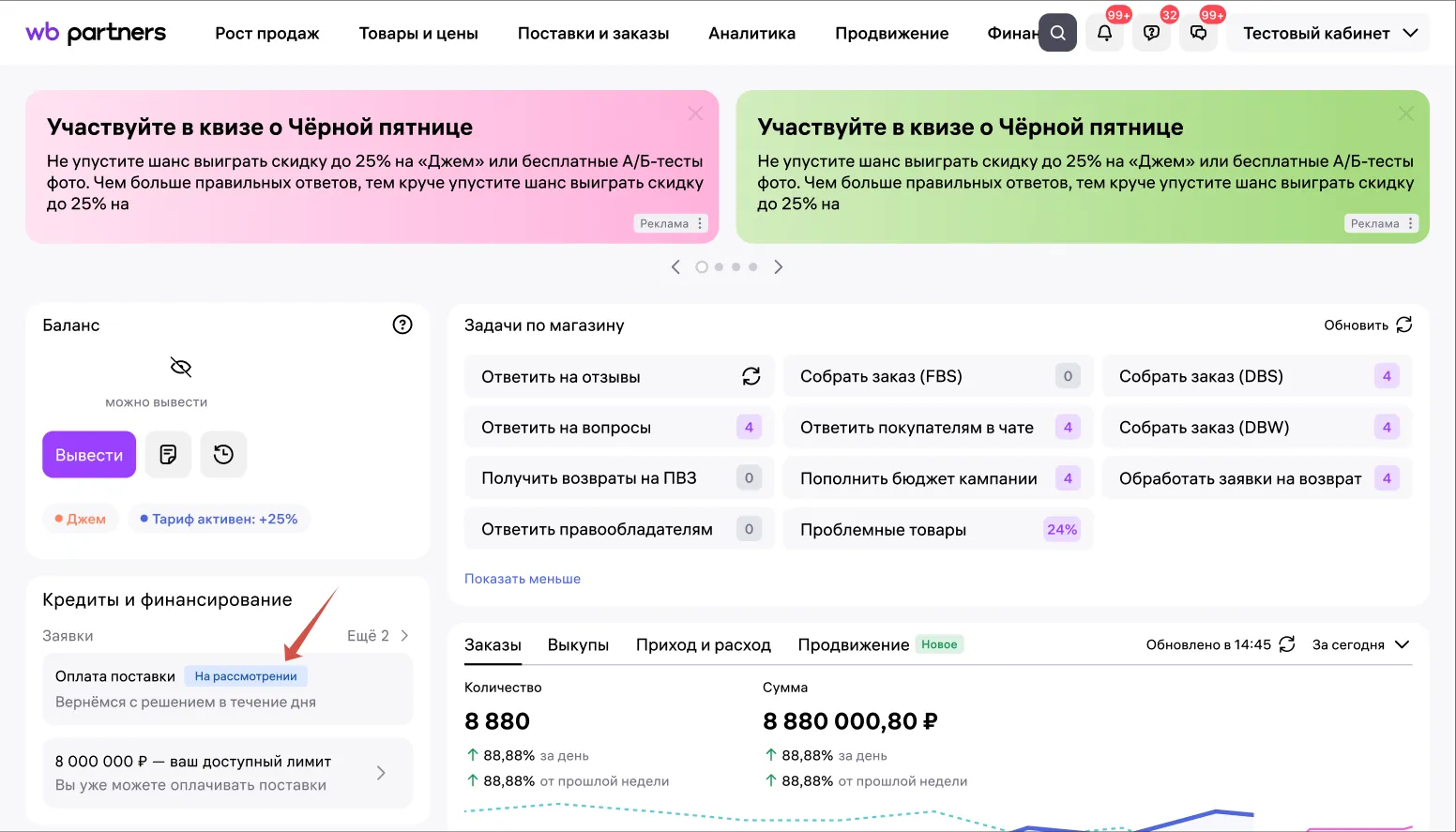
Task: Select the first carousel dot
Action: pos(702,267)
